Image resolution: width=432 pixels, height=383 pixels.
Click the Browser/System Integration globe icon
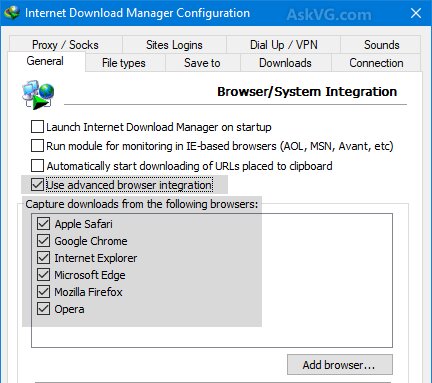[38, 95]
